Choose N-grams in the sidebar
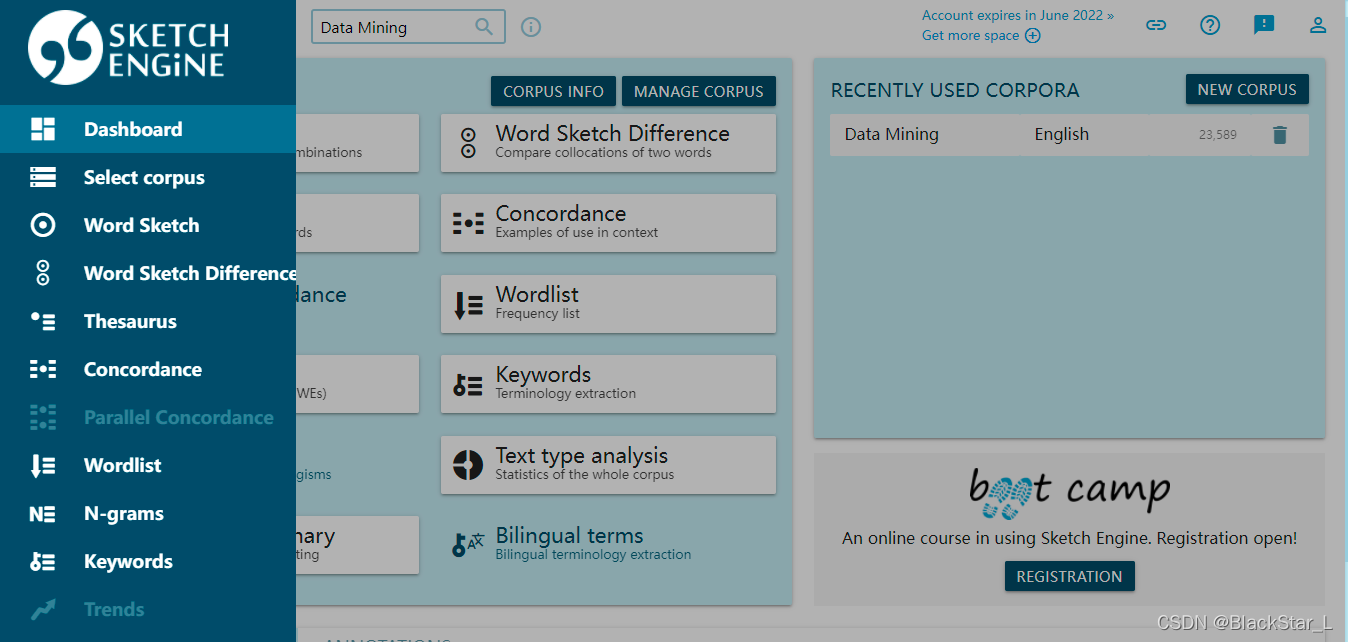This screenshot has width=1348, height=642. pyautogui.click(x=148, y=513)
